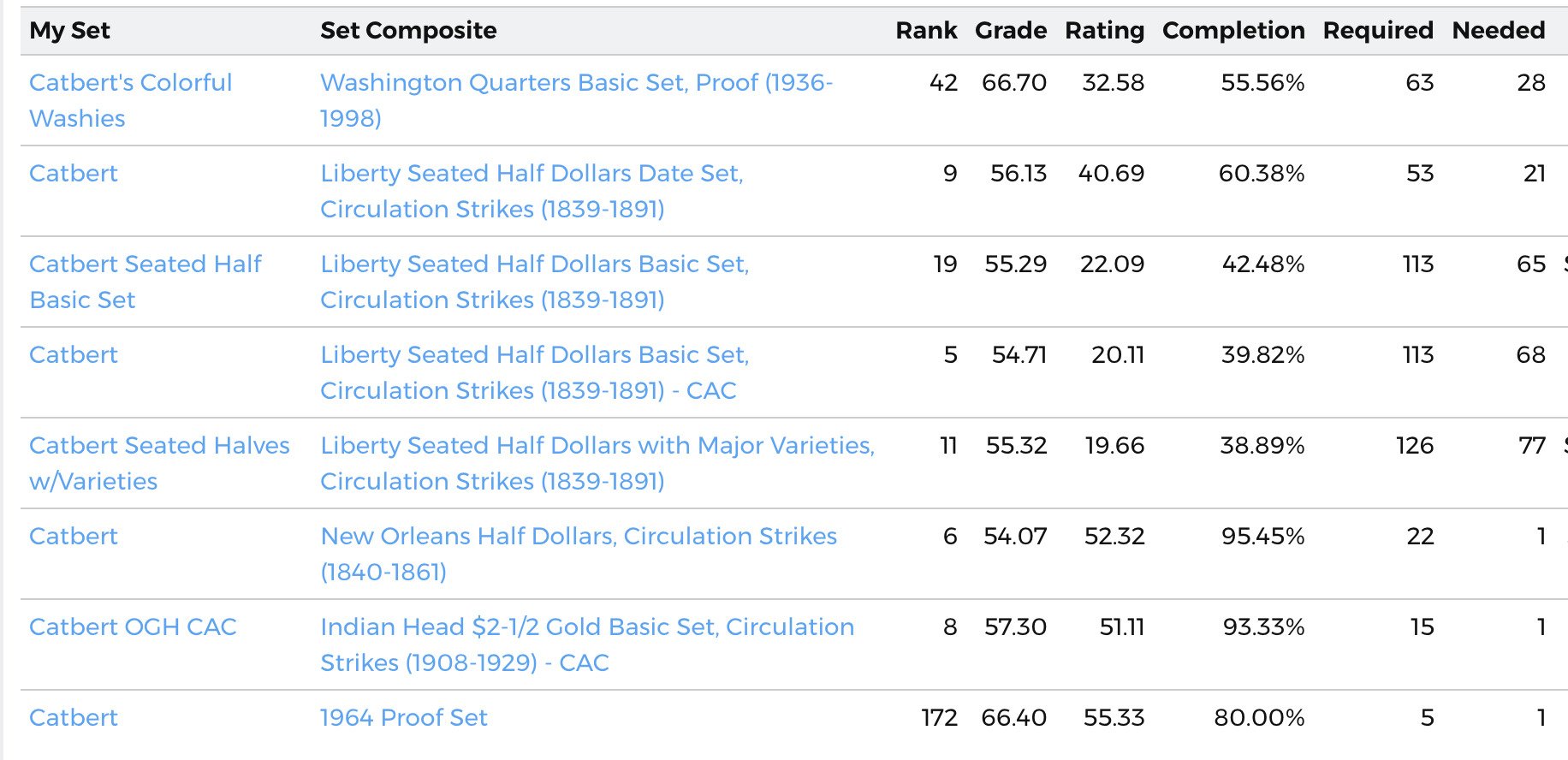Viewport: 1568px width, 760px height.
Task: Click the Needed column header
Action: tap(1499, 30)
